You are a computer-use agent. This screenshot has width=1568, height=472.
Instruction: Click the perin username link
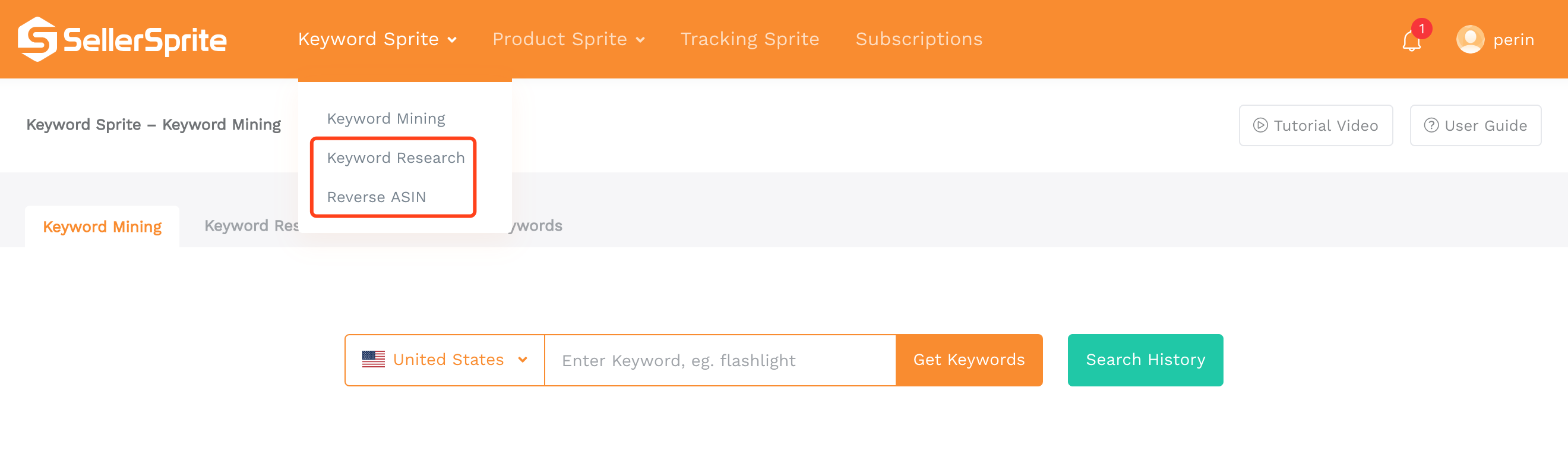(x=1513, y=40)
